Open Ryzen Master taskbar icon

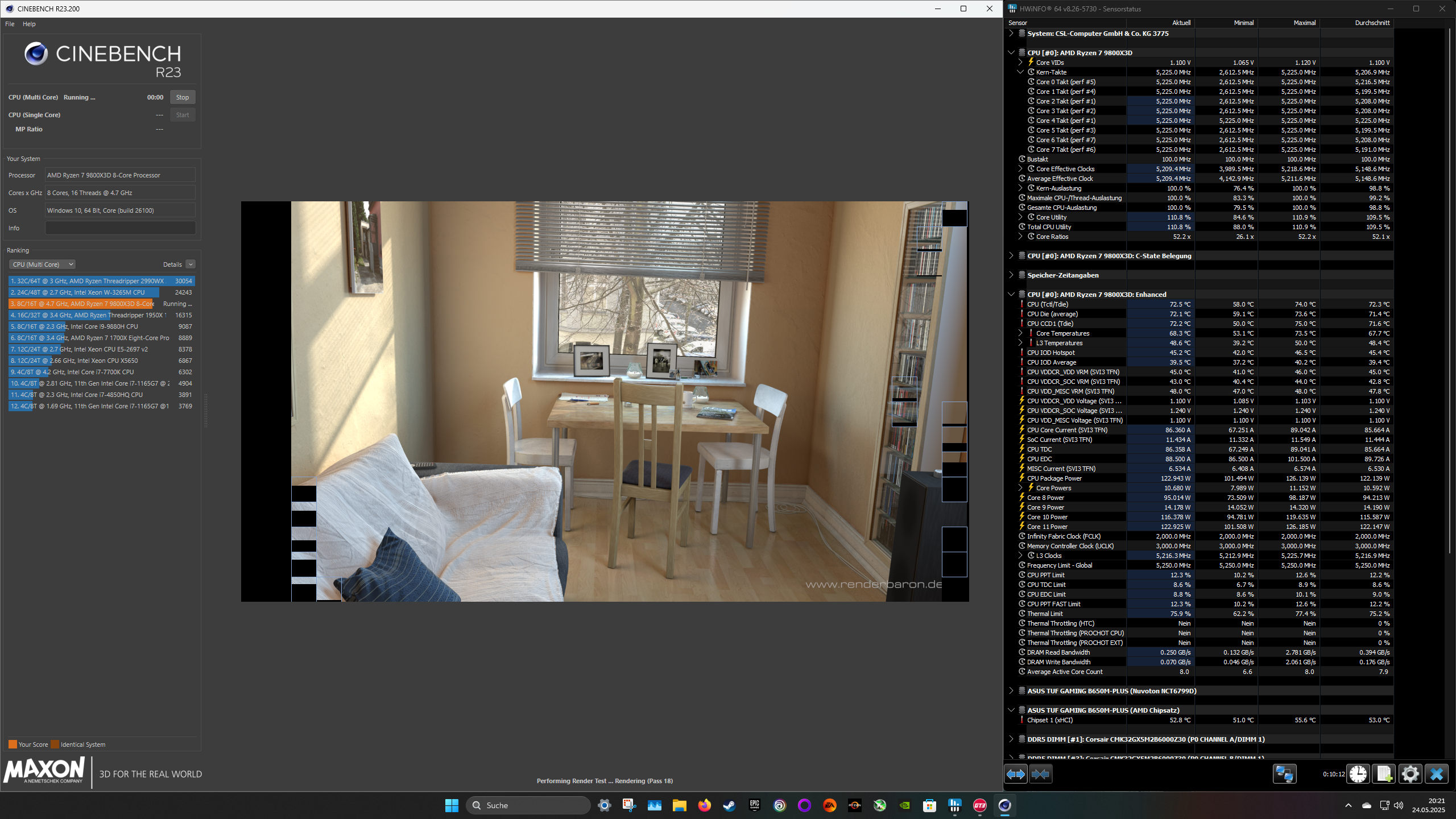(854, 805)
